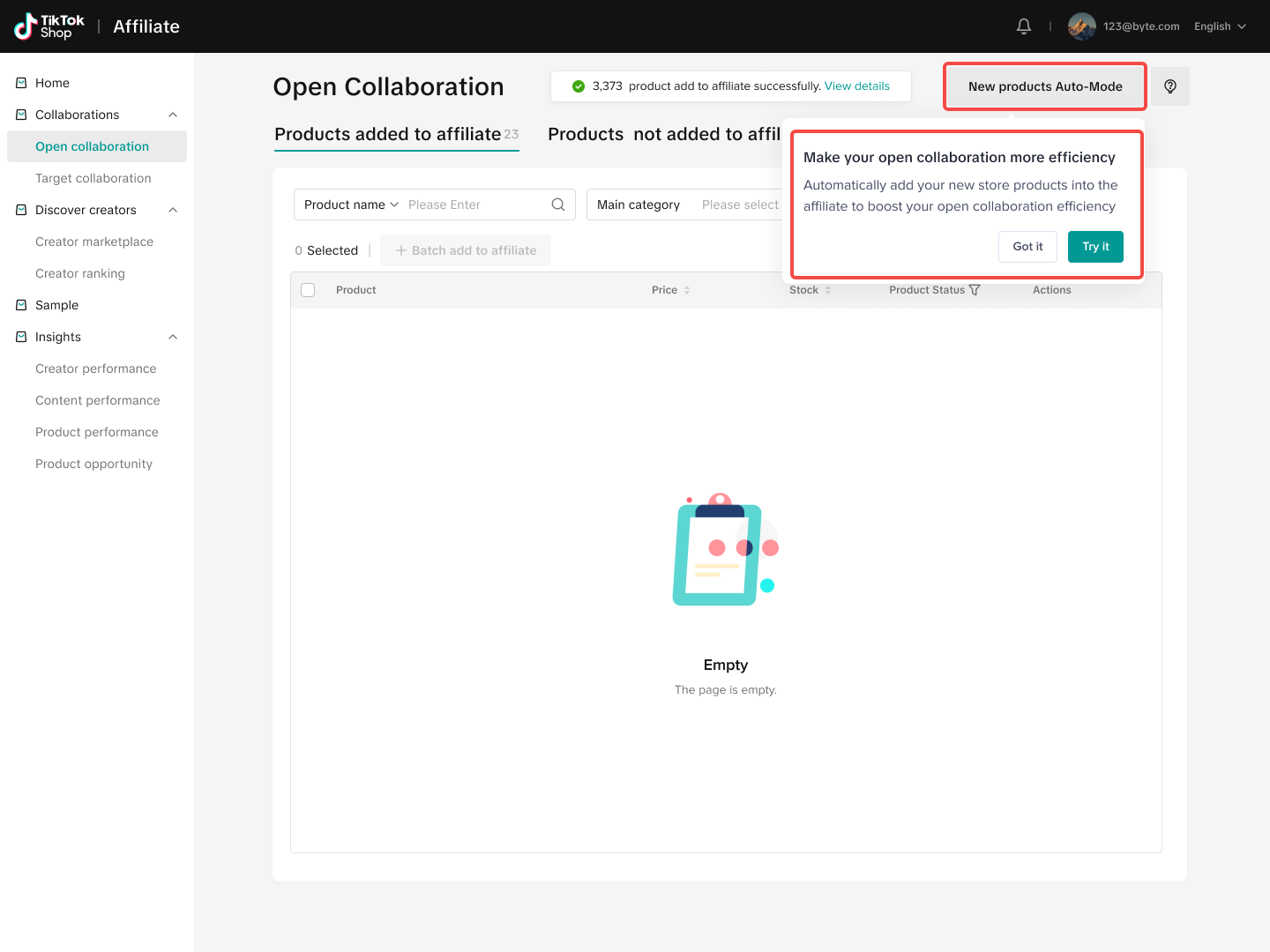Switch to Products not added to affiliate tab
This screenshot has height=952, width=1270.
663,134
